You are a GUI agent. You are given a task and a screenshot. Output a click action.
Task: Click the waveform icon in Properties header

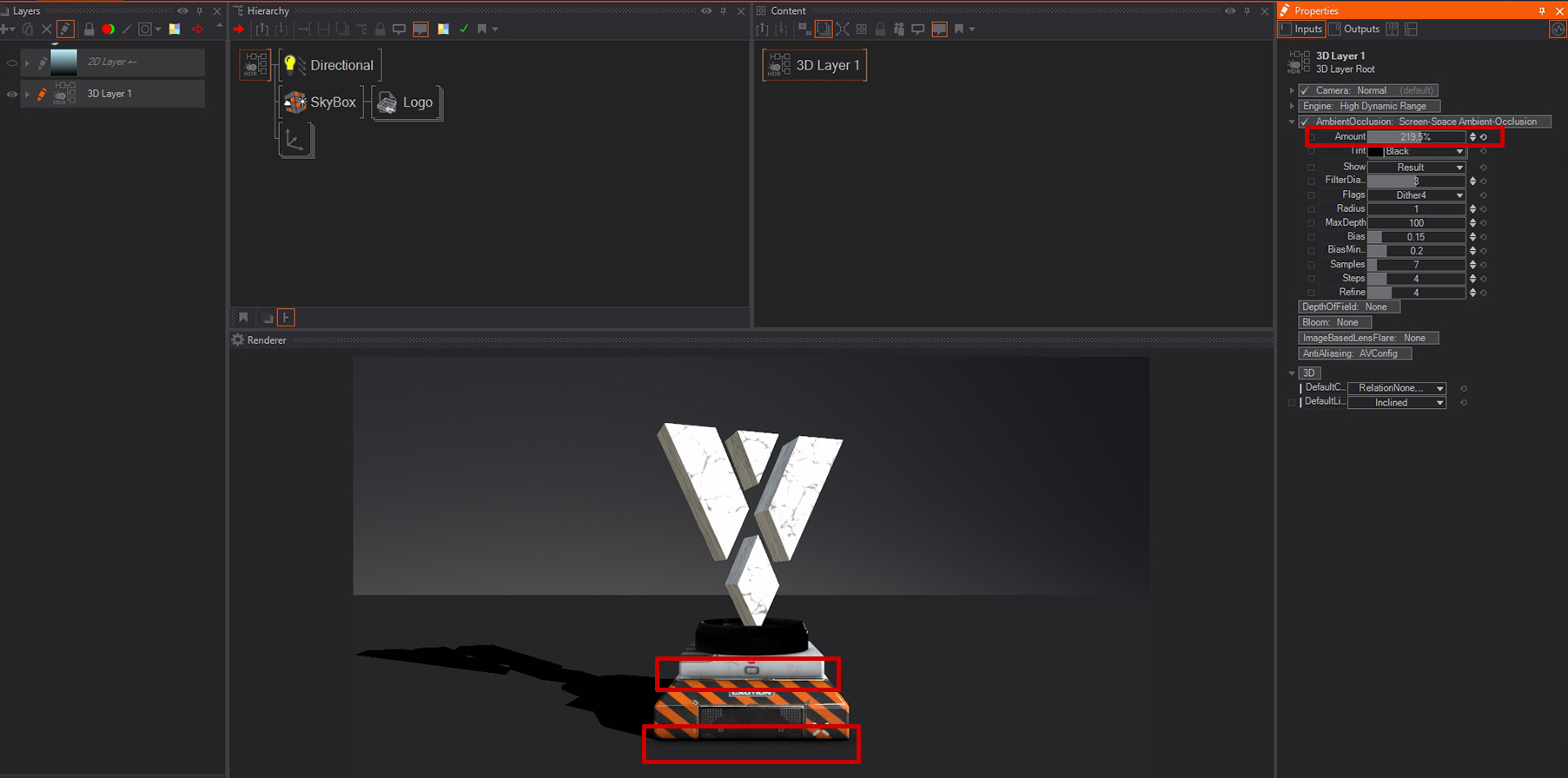1558,29
